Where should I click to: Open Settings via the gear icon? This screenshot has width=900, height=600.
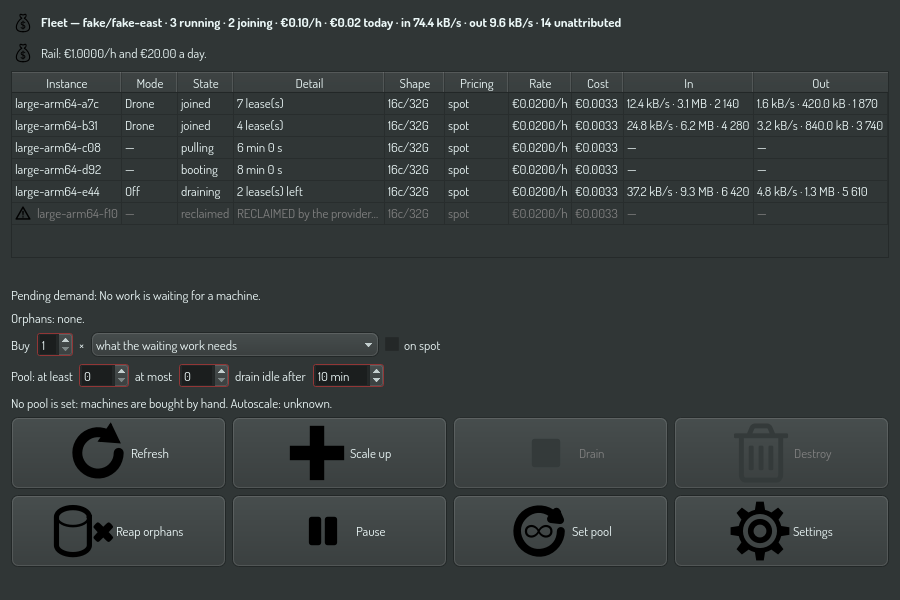click(759, 531)
